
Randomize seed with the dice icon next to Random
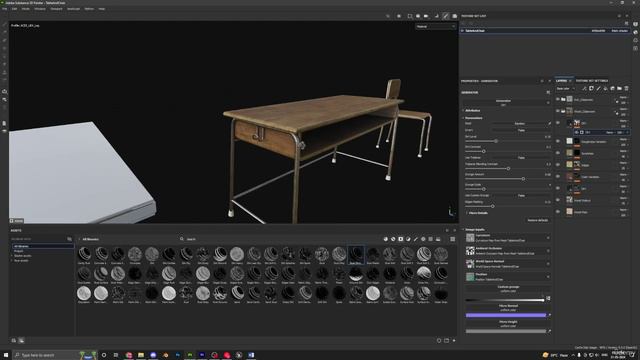(549, 123)
